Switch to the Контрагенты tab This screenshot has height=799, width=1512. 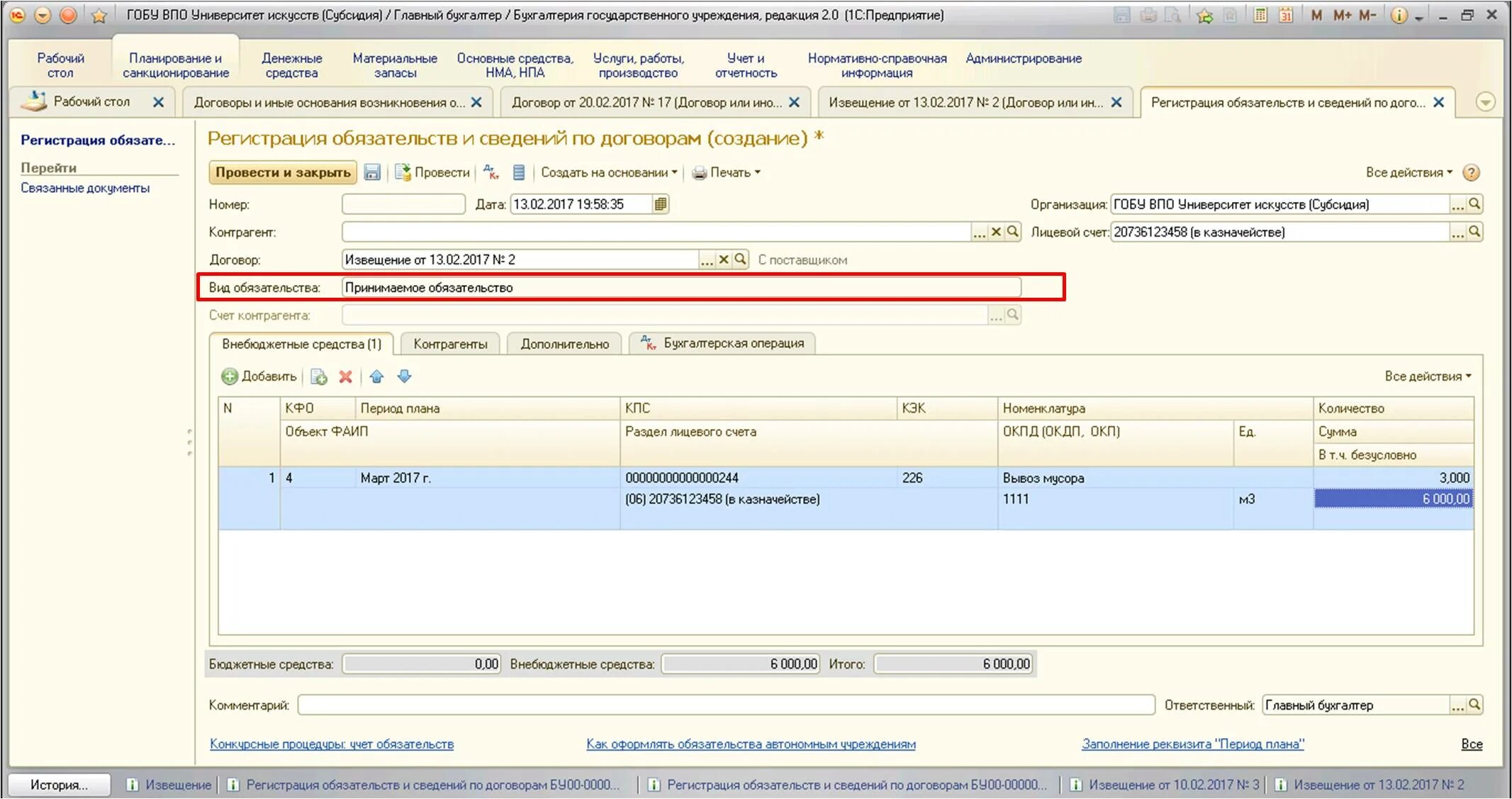[450, 344]
